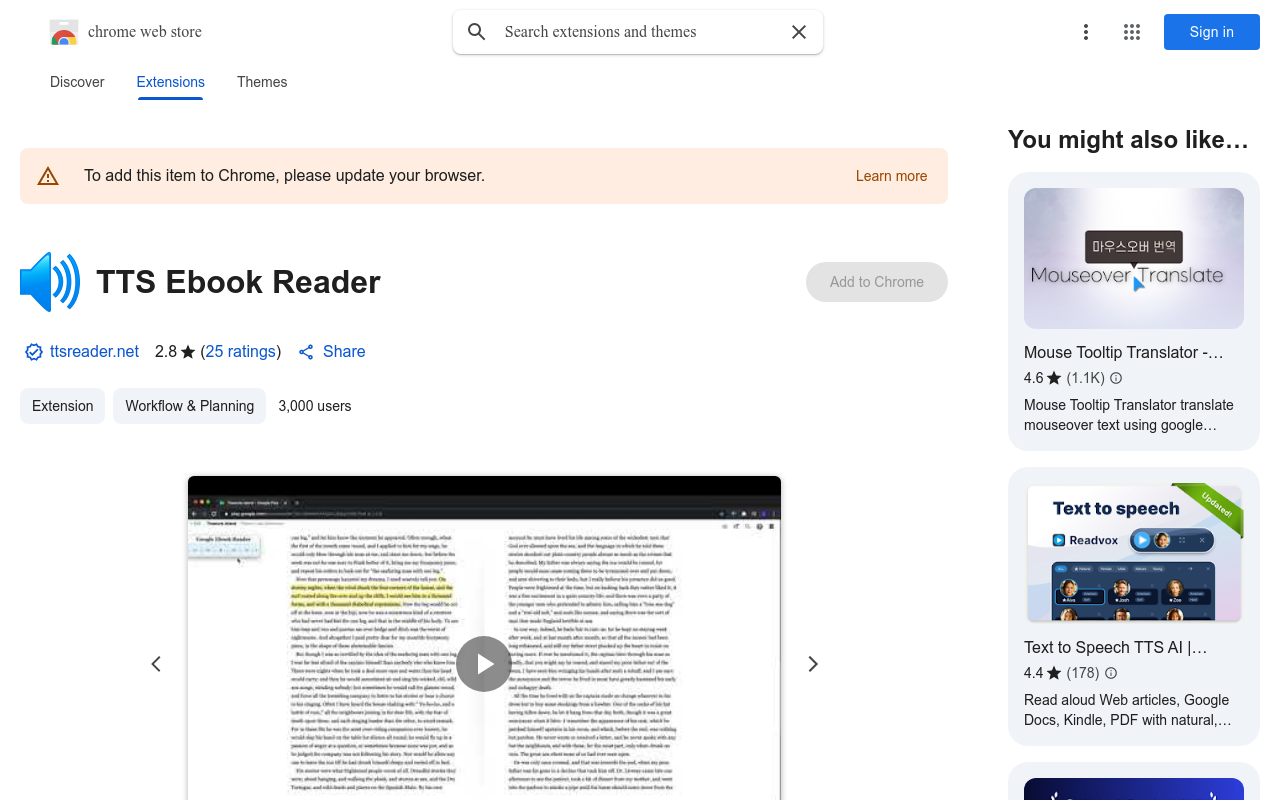Select the Extensions tab
This screenshot has width=1280, height=800.
coord(171,82)
